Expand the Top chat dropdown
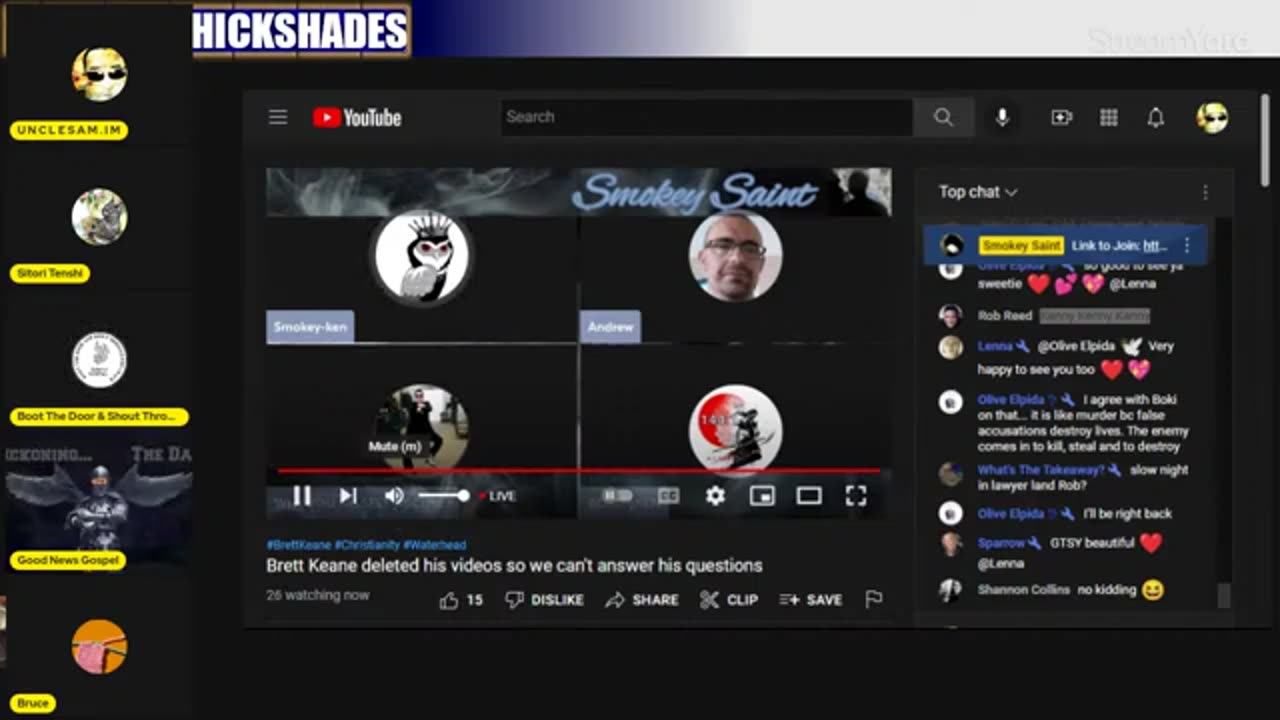The height and width of the screenshot is (720, 1280). point(978,192)
